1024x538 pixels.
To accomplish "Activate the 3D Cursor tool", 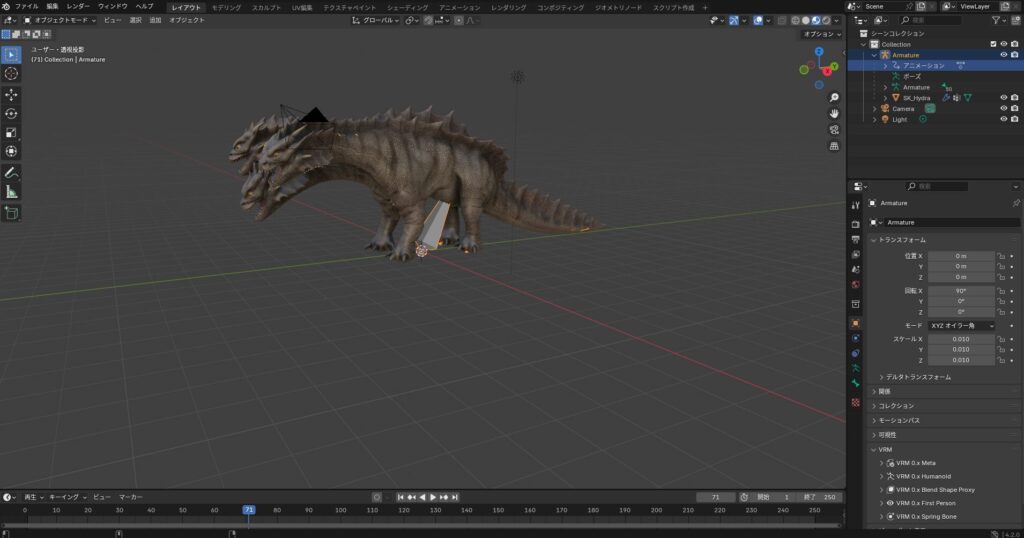I will click(11, 74).
